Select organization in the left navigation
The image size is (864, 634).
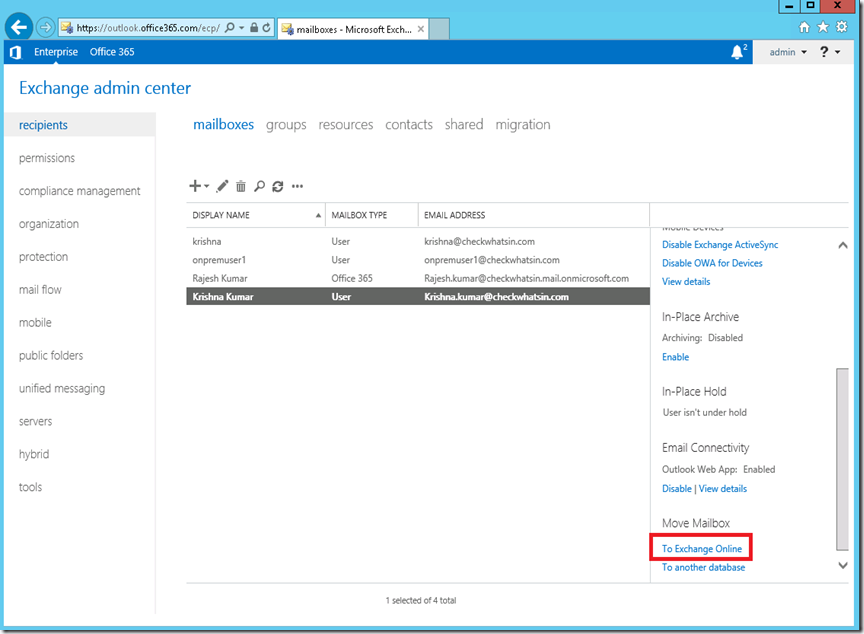click(48, 224)
